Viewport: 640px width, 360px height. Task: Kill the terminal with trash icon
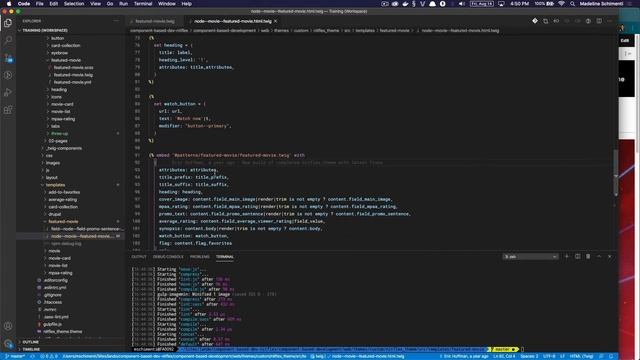pyautogui.click(x=588, y=257)
